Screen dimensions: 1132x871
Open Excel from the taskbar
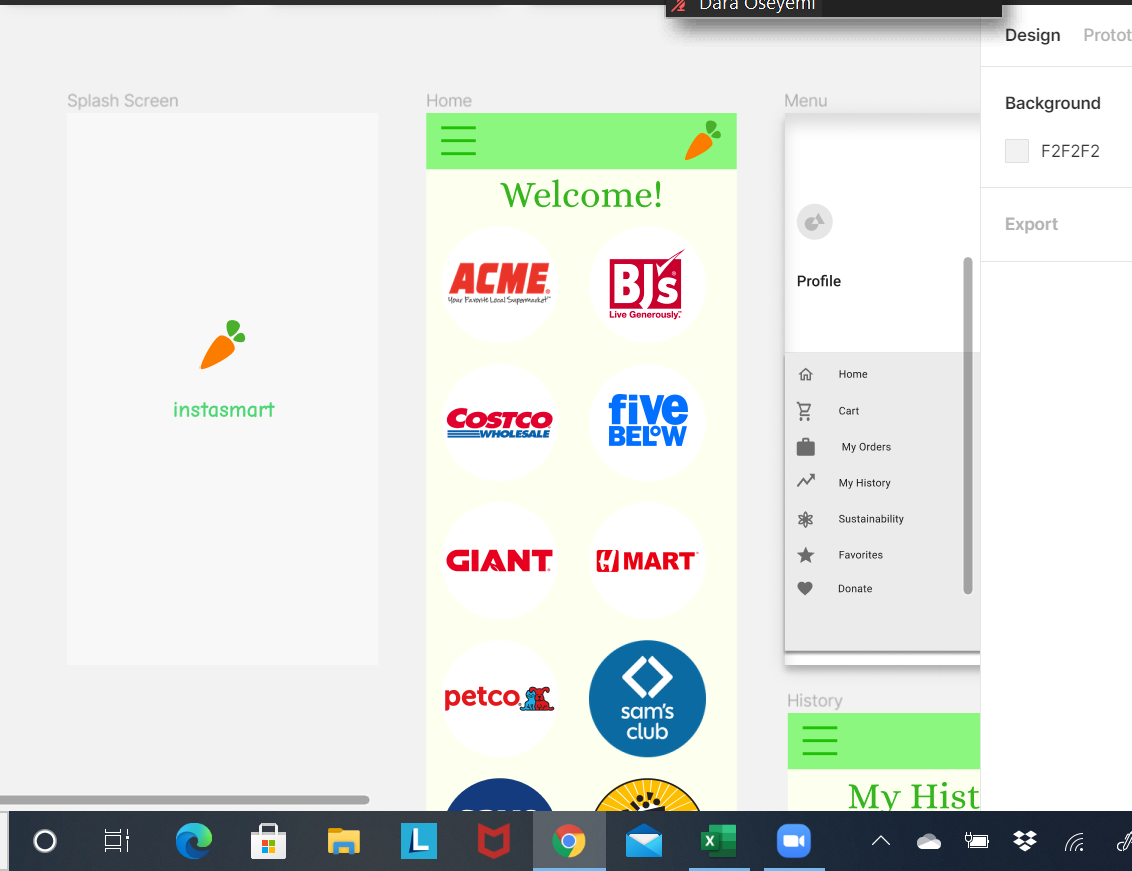pyautogui.click(x=718, y=841)
